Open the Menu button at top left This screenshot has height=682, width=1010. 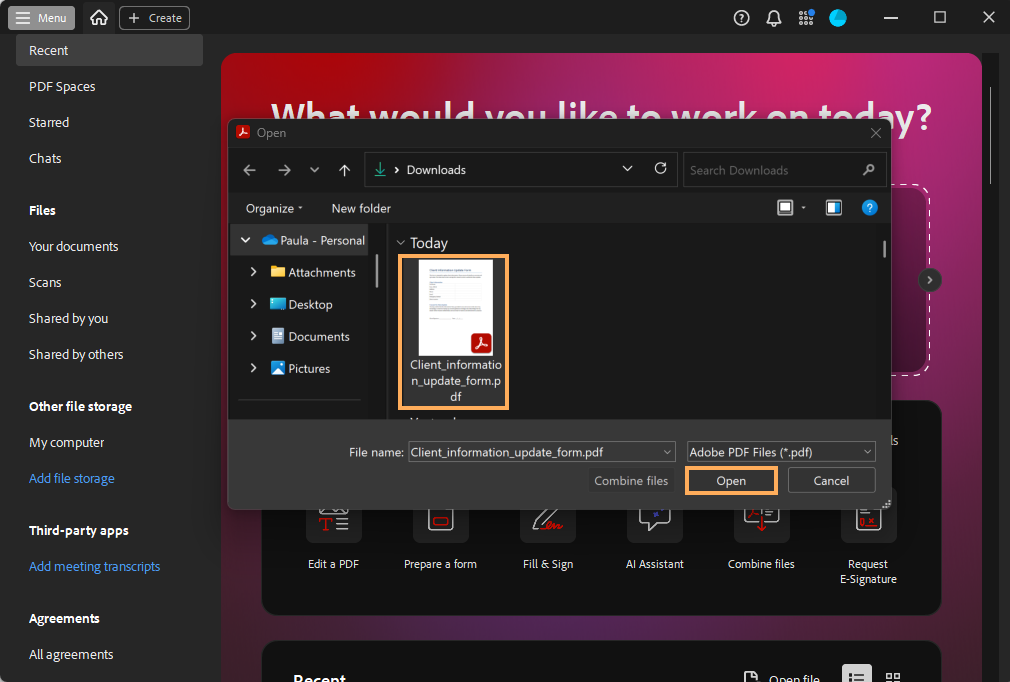[42, 18]
